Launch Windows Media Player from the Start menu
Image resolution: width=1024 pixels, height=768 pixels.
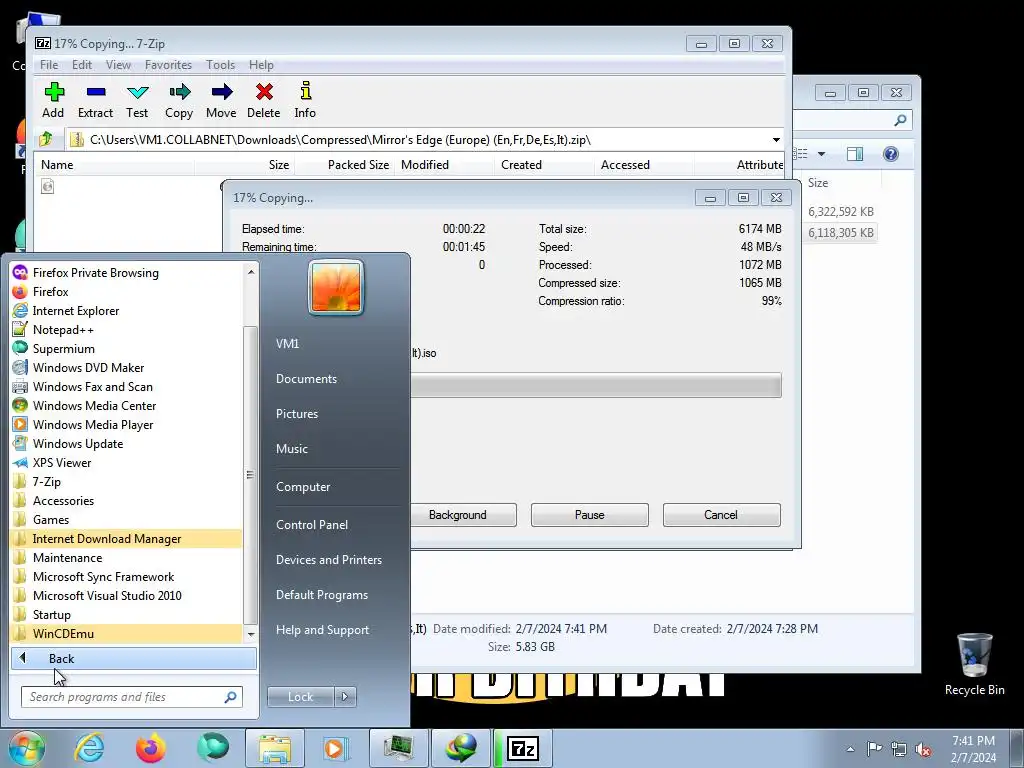[93, 424]
